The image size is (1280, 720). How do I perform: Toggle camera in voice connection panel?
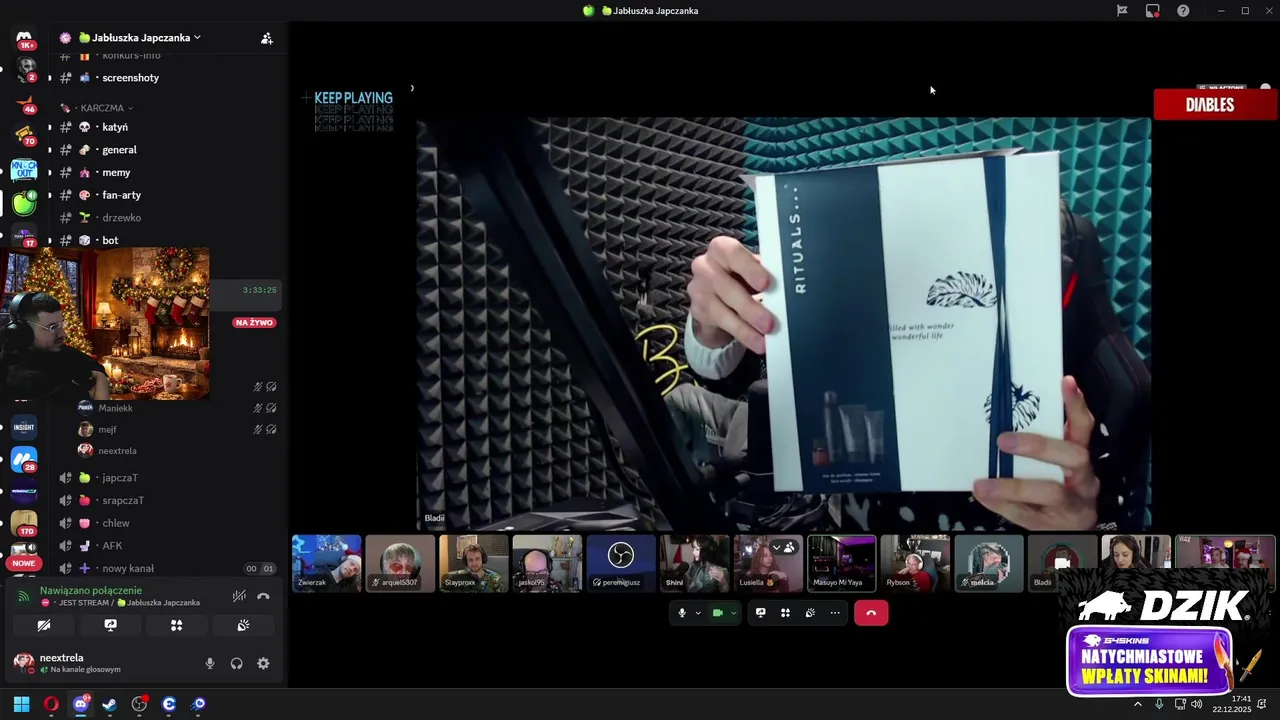click(44, 625)
